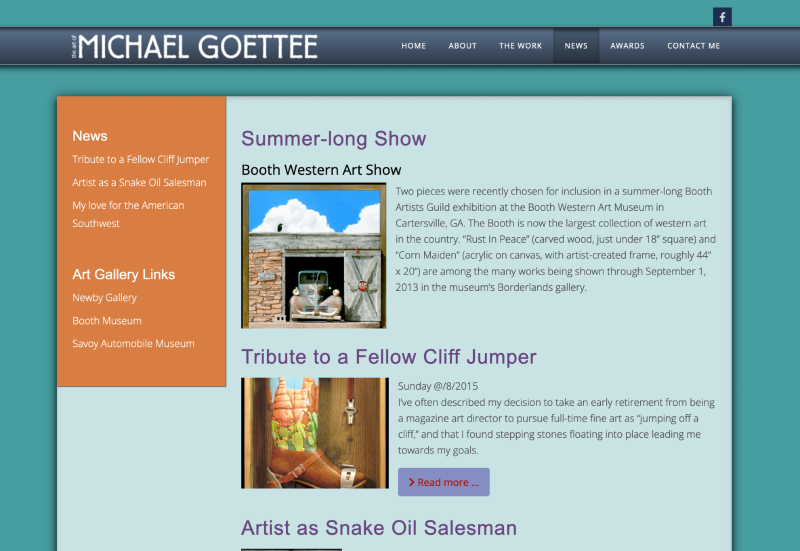Click the Read more button
Viewport: 800px width, 551px height.
(443, 482)
